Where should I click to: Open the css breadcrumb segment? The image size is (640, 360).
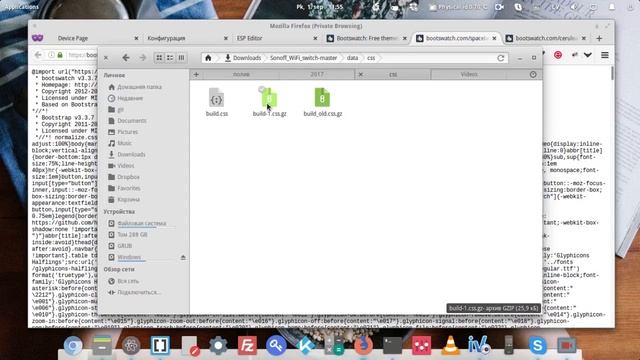click(x=371, y=58)
